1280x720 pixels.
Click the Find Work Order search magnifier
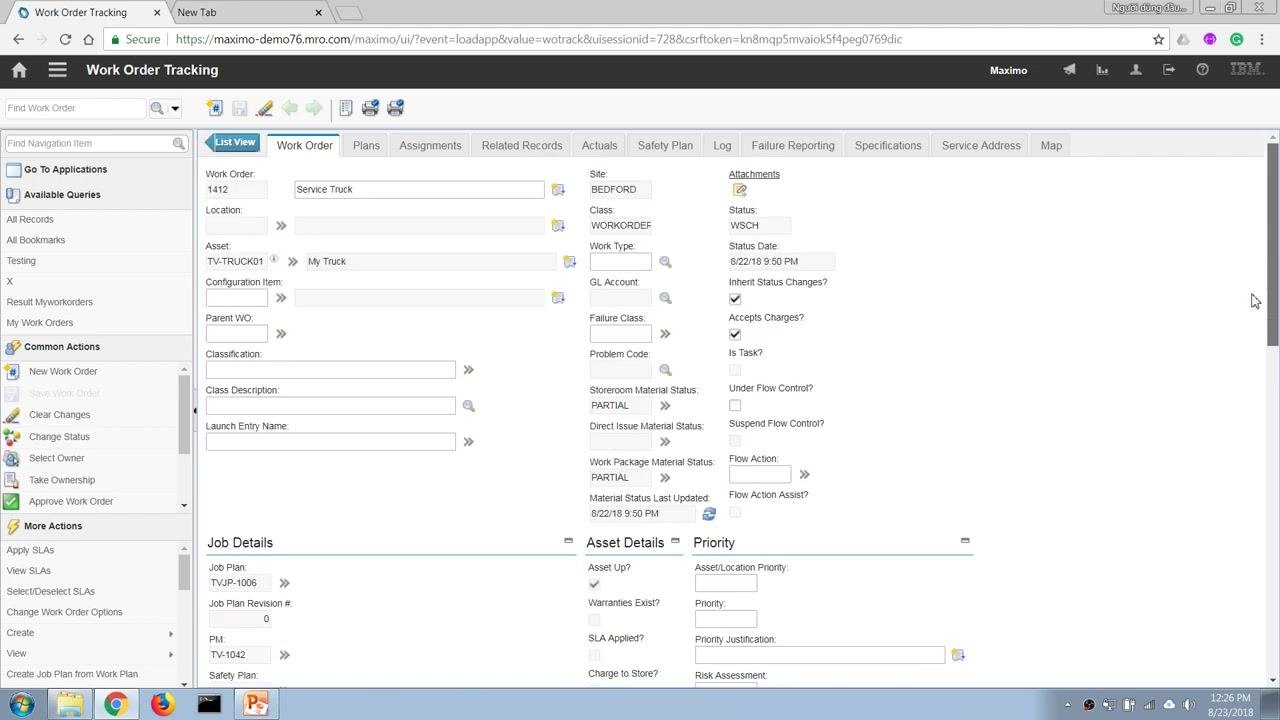(157, 108)
